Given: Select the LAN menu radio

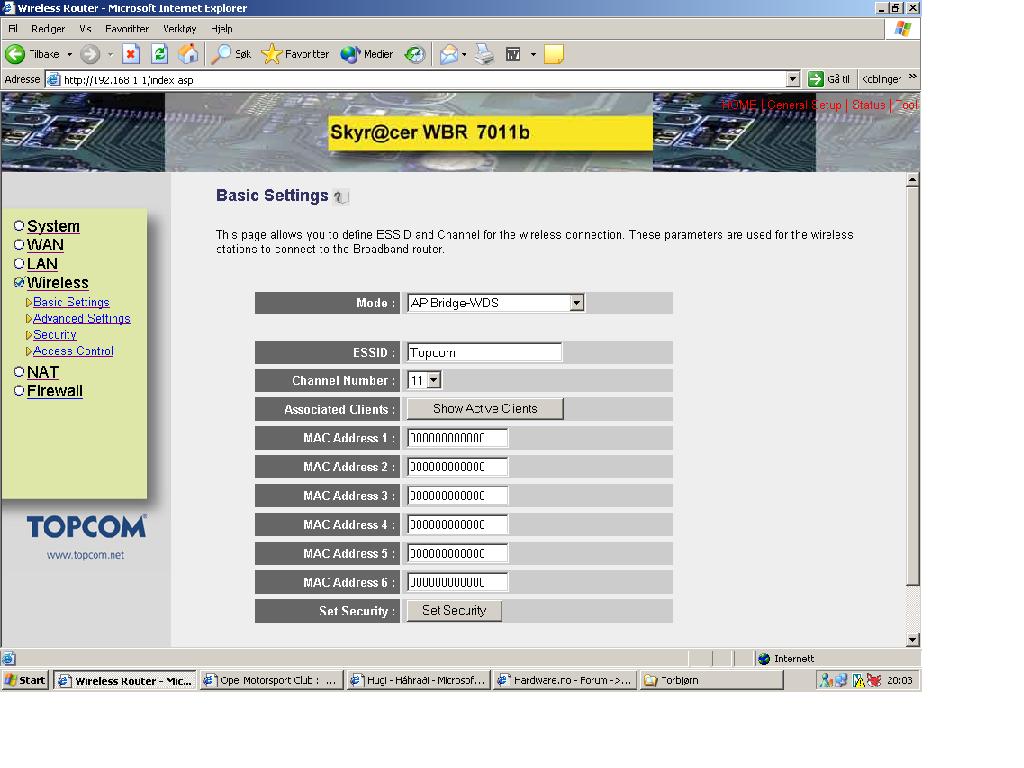Looking at the screenshot, I should coord(19,264).
